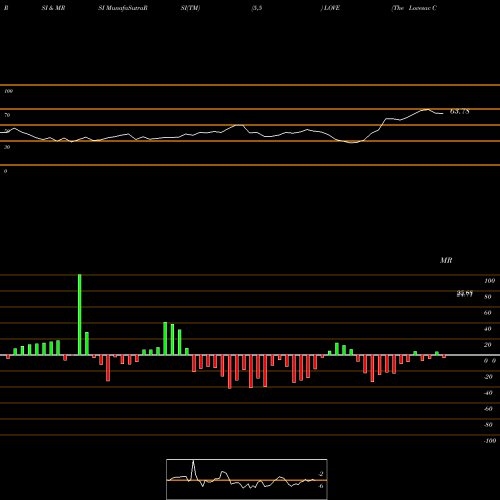500x500 pixels.
Task: Click the MR panel's 60 scale label
Action: tap(488, 313)
